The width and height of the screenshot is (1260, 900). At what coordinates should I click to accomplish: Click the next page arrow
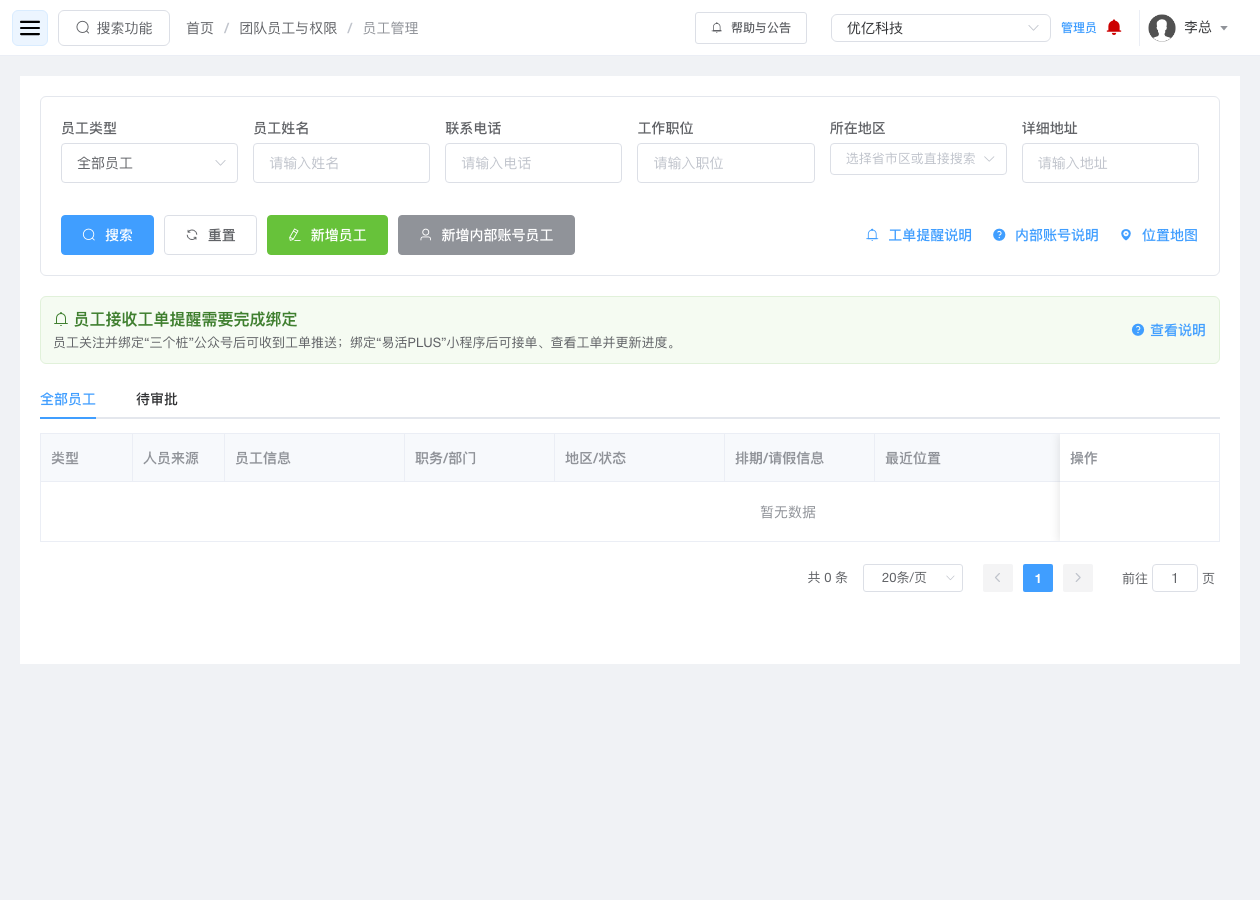(1078, 578)
